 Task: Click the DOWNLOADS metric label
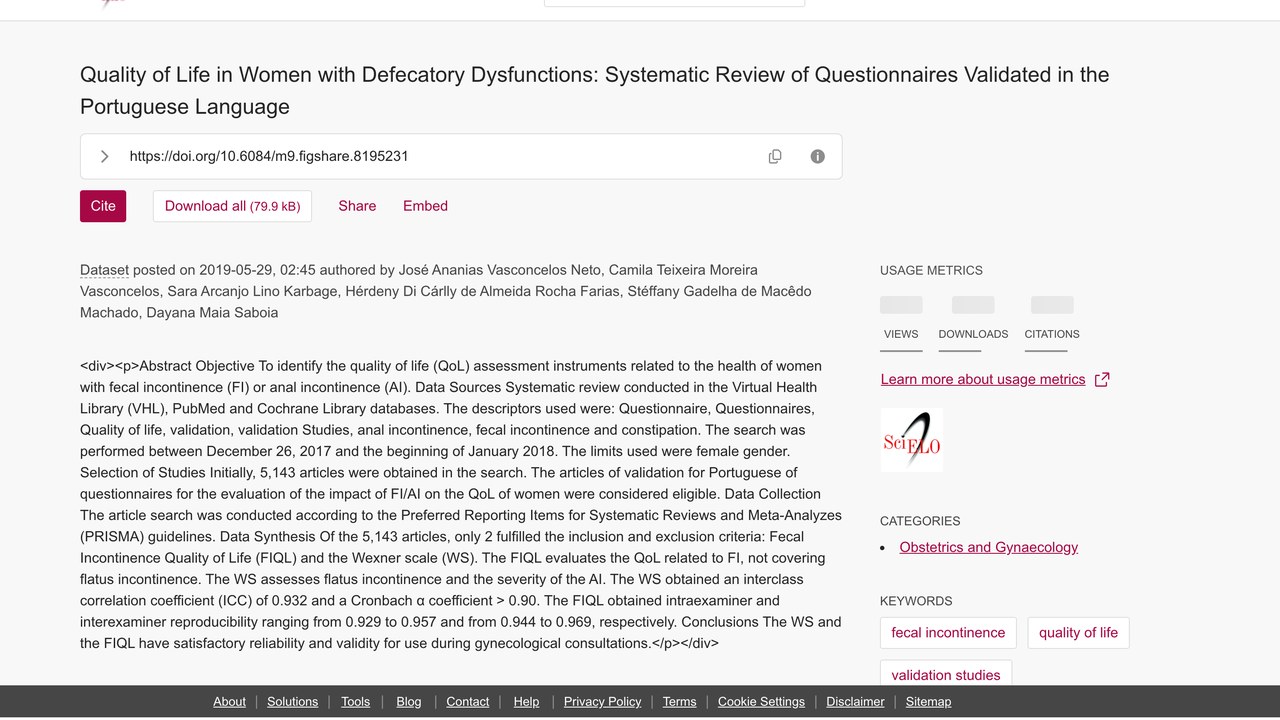pyautogui.click(x=973, y=334)
